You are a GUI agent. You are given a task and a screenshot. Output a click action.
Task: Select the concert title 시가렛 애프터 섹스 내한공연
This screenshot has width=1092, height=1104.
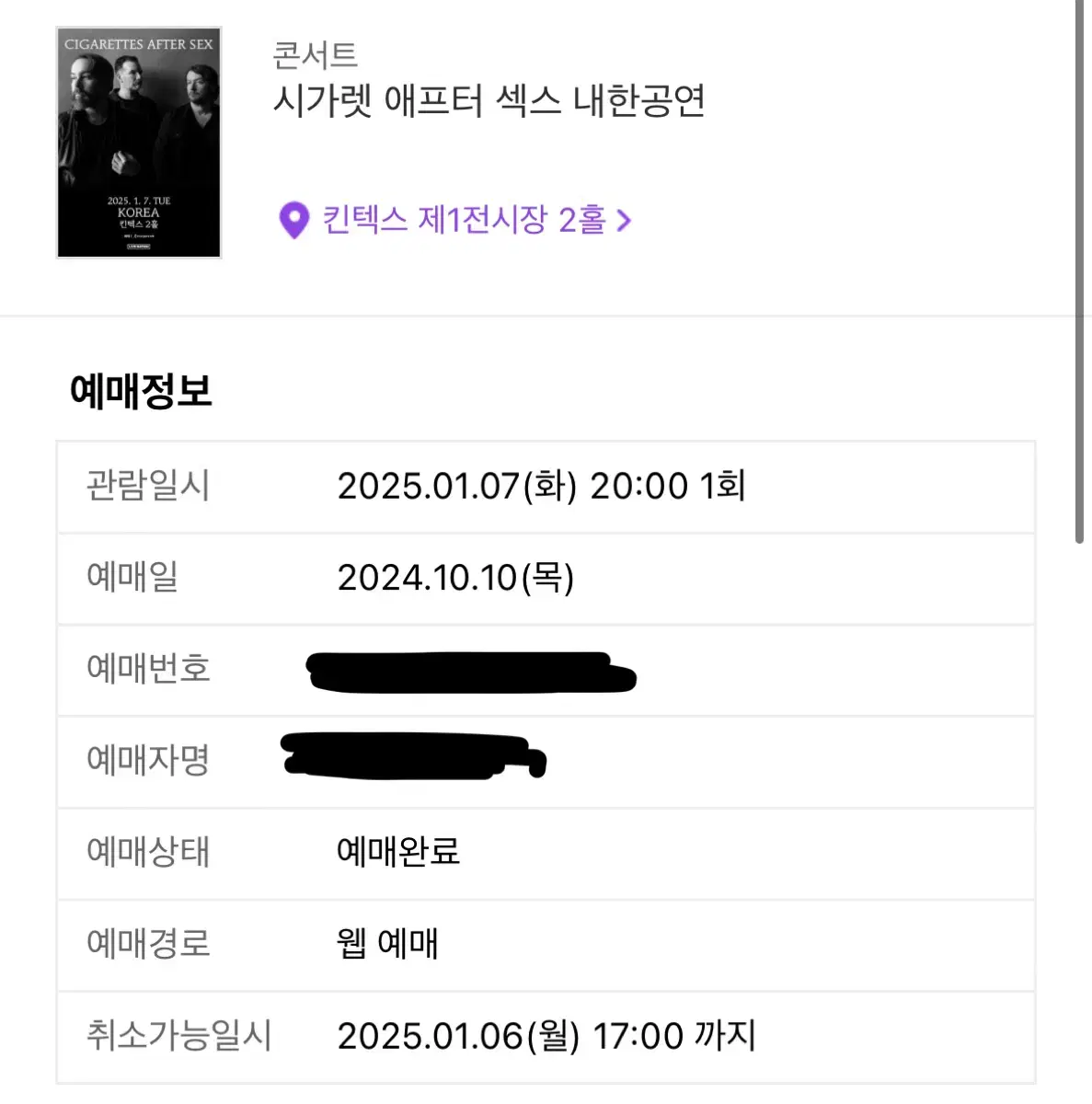pyautogui.click(x=489, y=100)
